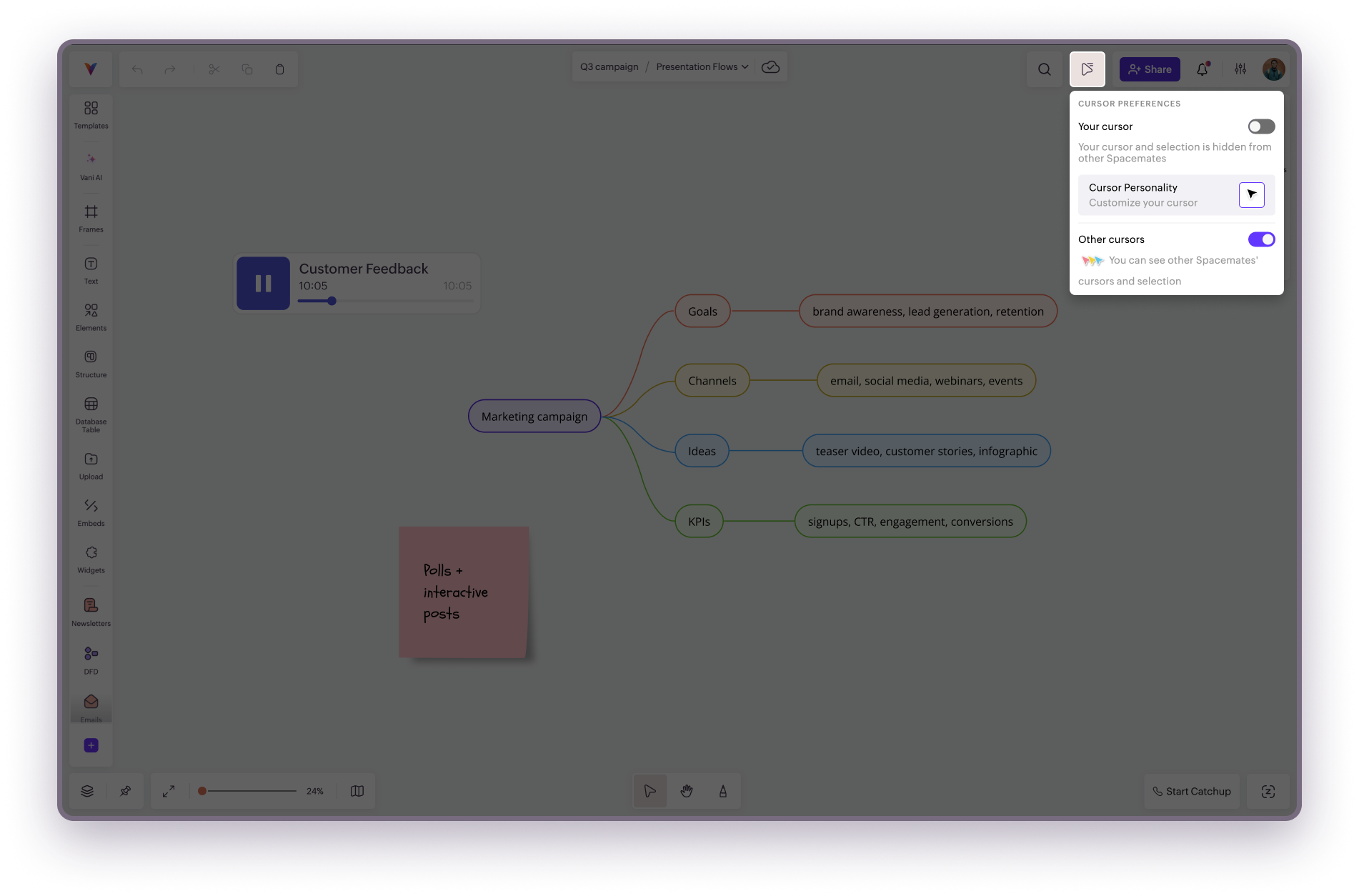Insert a Database Table
Screen dimensions: 1359x896
coord(91,414)
